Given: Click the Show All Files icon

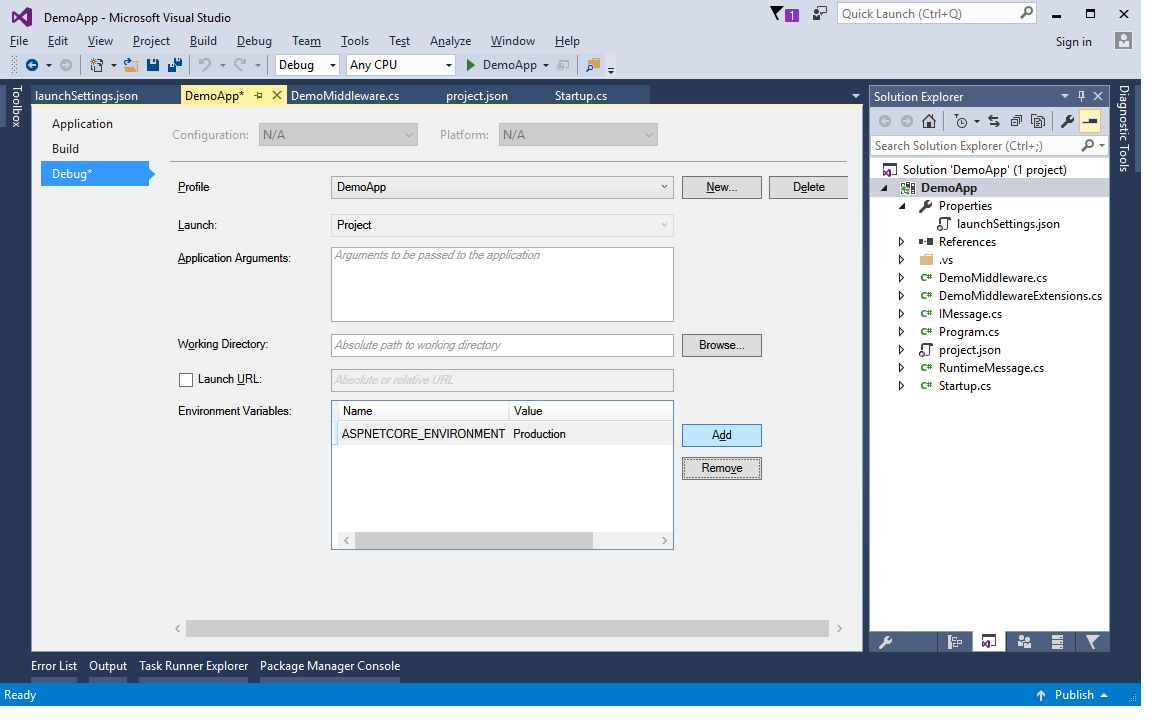Looking at the screenshot, I should coord(1038,121).
